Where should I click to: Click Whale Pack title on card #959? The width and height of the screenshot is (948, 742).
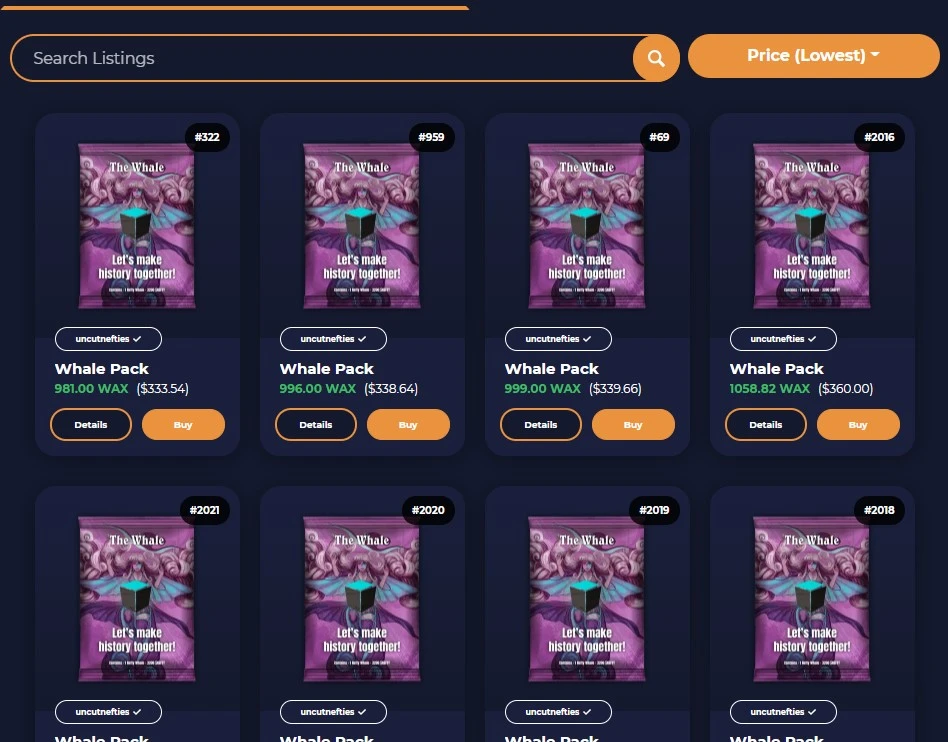326,369
